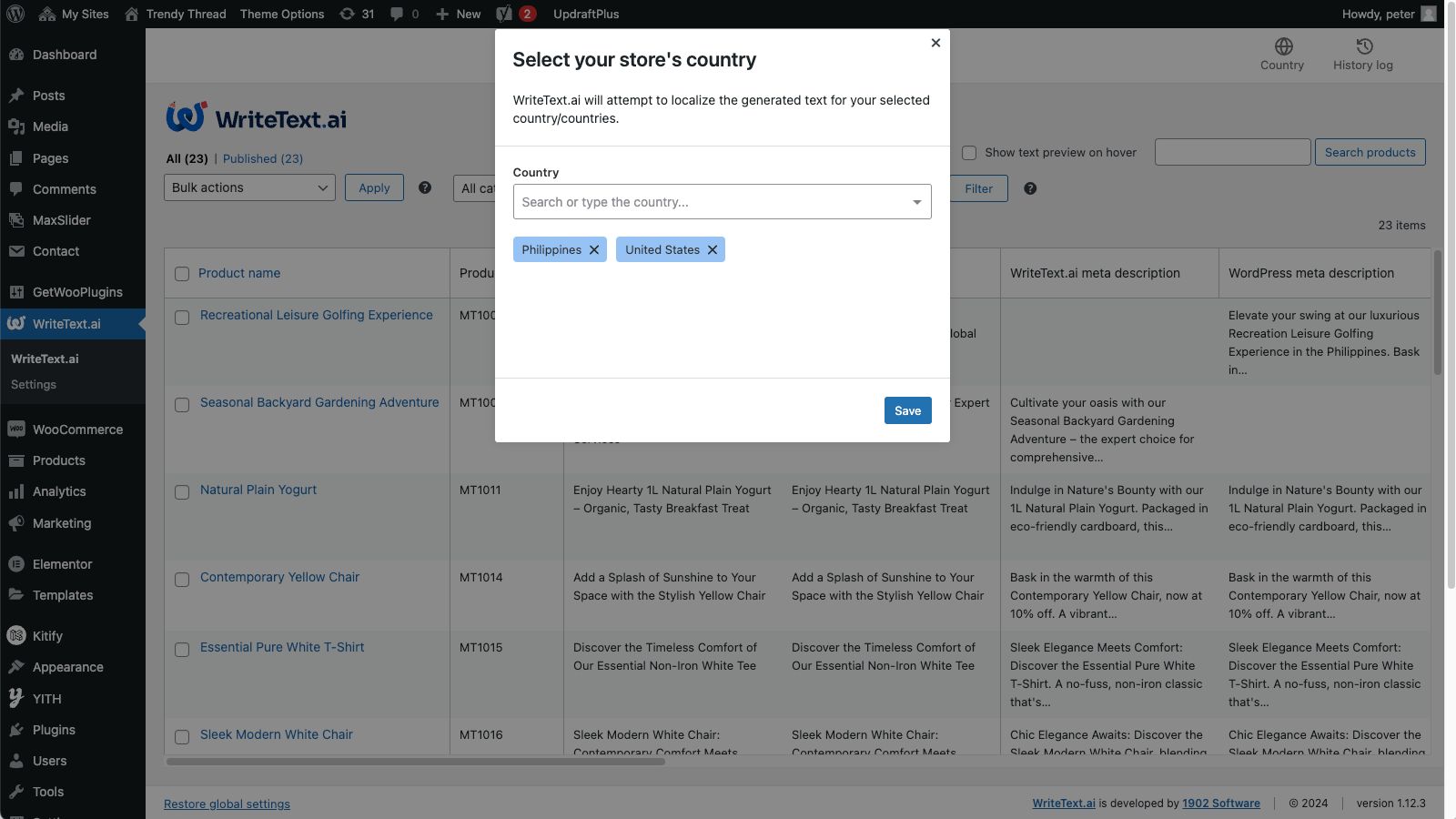The width and height of the screenshot is (1456, 819).
Task: Click the product search text field
Action: 1232,153
